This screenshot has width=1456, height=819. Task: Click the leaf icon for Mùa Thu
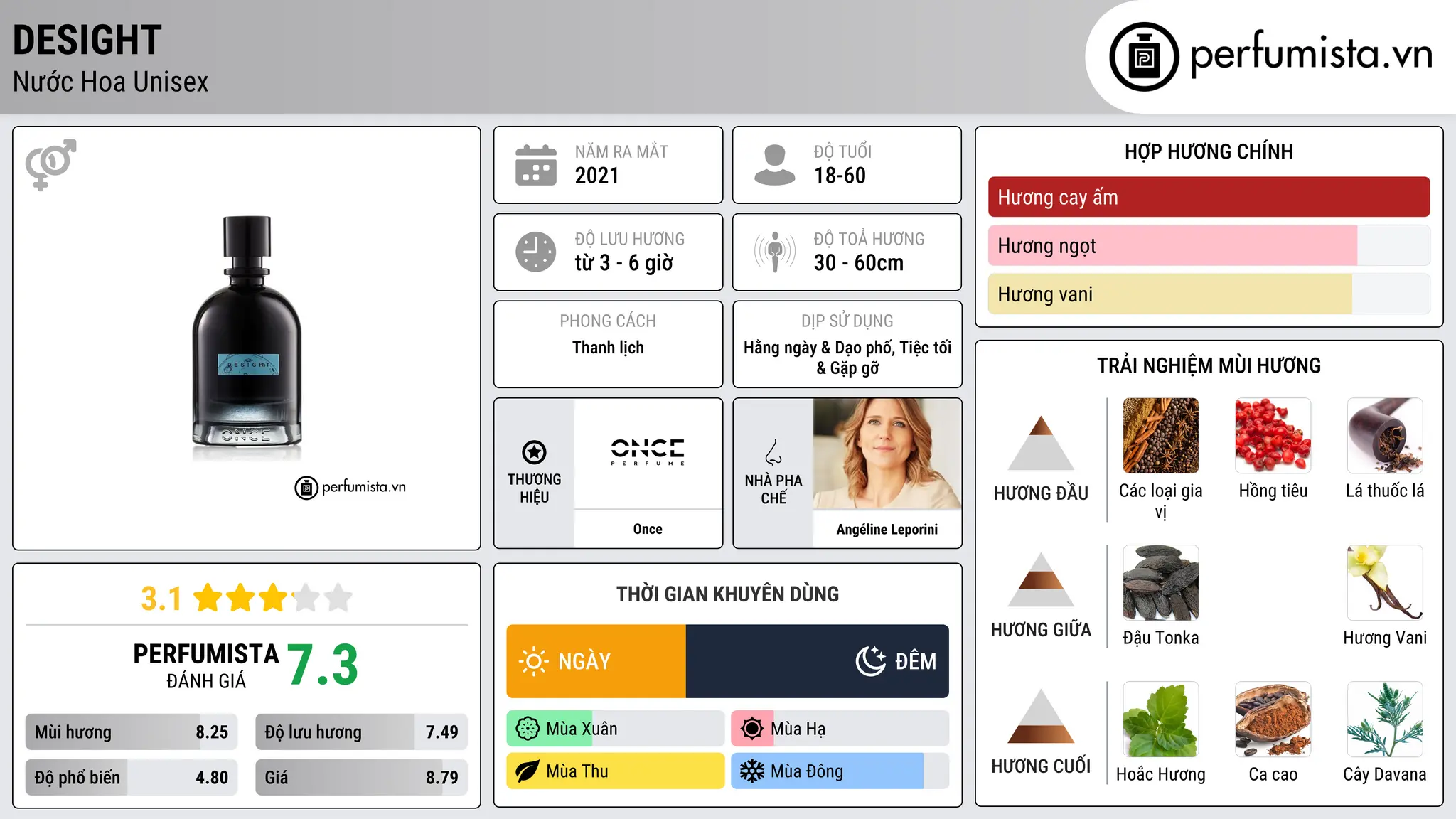tap(528, 771)
